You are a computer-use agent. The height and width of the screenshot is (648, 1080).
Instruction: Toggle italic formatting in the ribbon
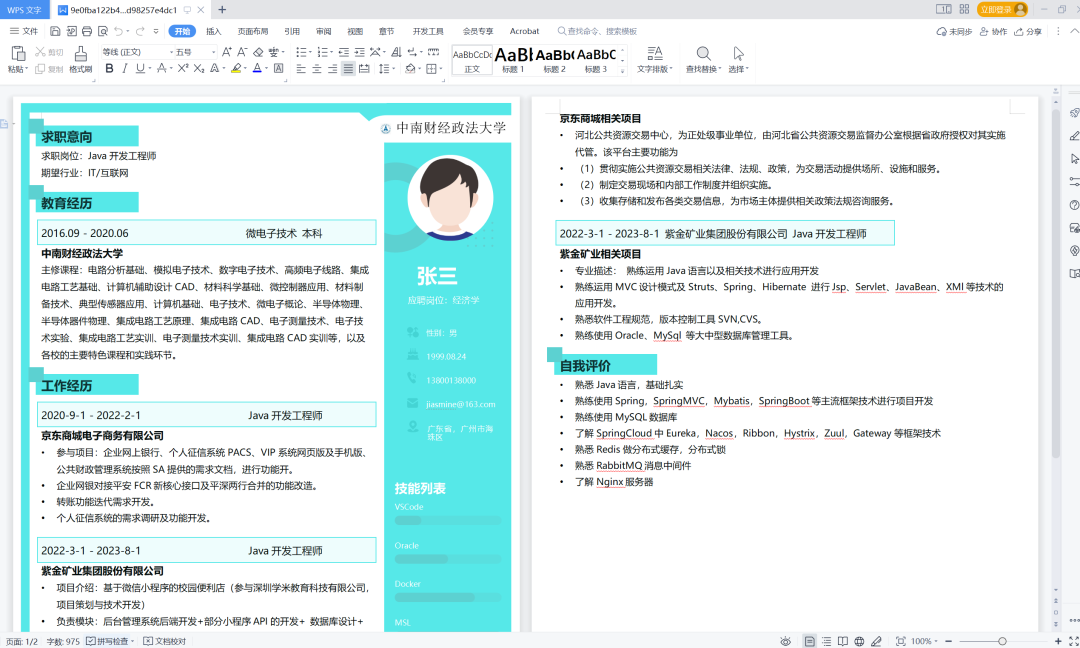pyautogui.click(x=125, y=68)
